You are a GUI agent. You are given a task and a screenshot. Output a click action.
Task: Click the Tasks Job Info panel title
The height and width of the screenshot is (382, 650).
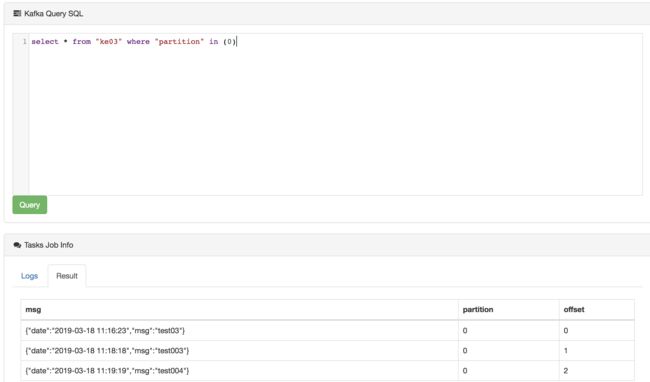click(x=49, y=245)
